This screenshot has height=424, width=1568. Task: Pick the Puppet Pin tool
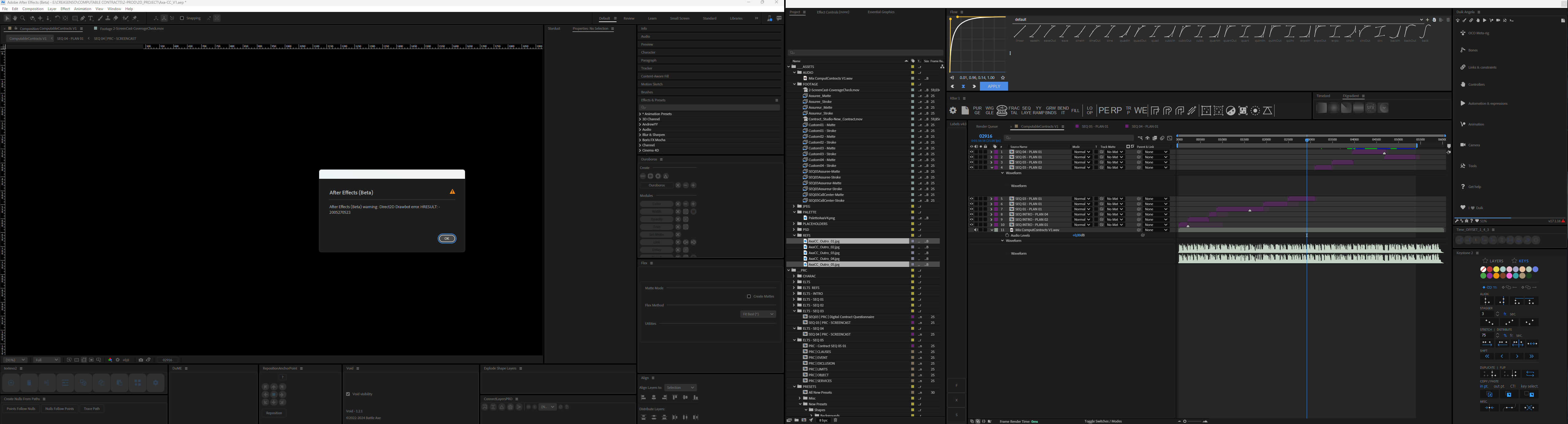tap(134, 18)
